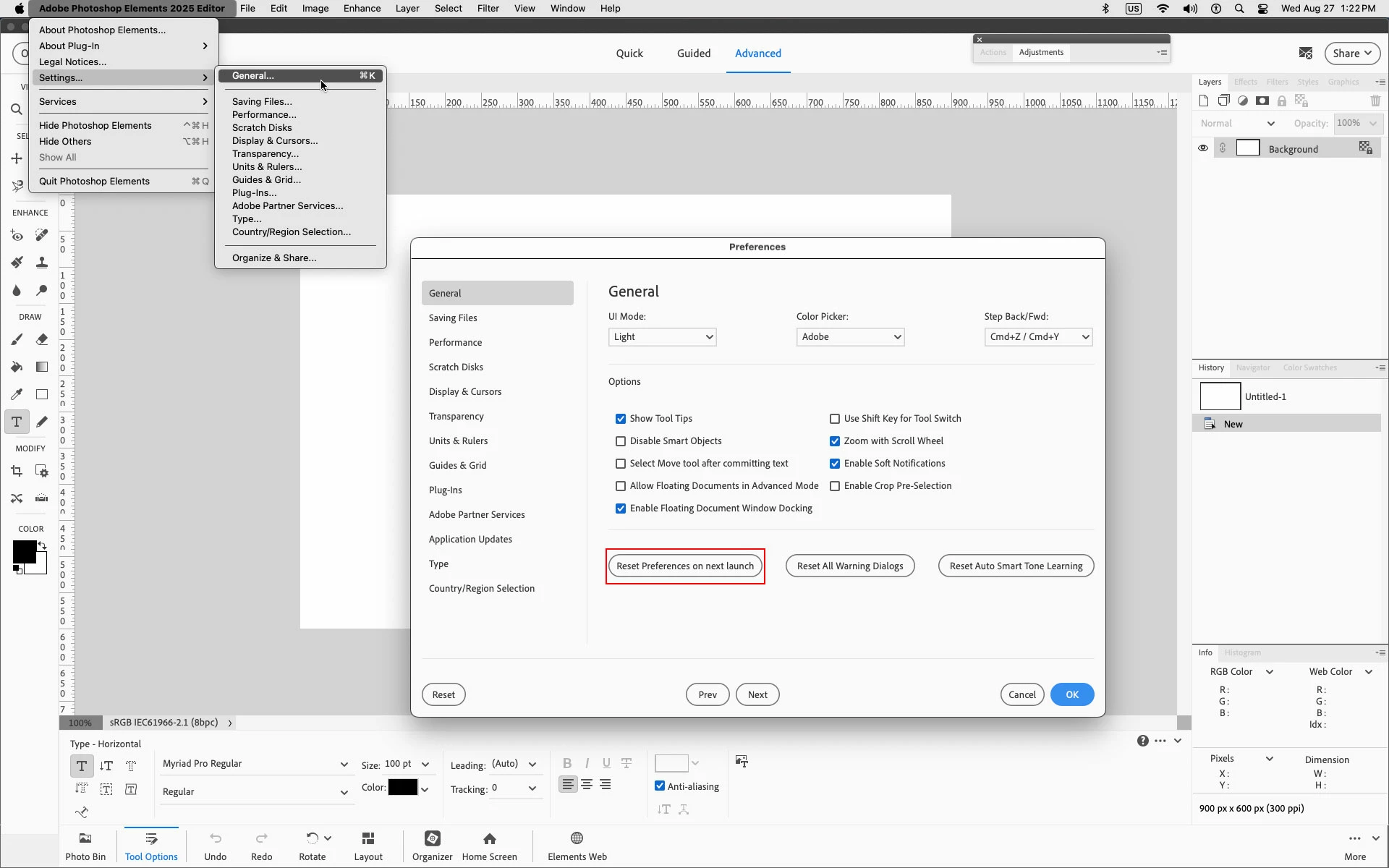Viewport: 1389px width, 868px height.
Task: Select the Eraser tool in toolbar
Action: pos(42,339)
